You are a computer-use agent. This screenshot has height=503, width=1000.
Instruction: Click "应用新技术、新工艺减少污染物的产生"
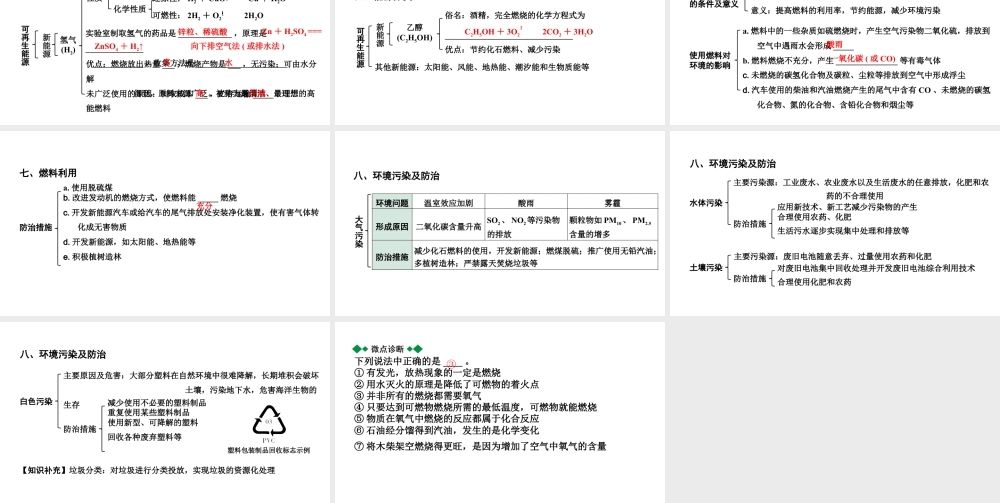(847, 207)
